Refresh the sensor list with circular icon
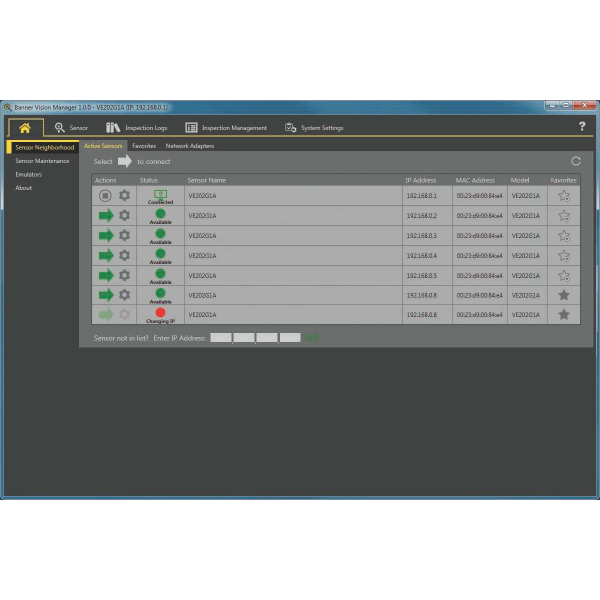This screenshot has height=600, width=600. (576, 161)
